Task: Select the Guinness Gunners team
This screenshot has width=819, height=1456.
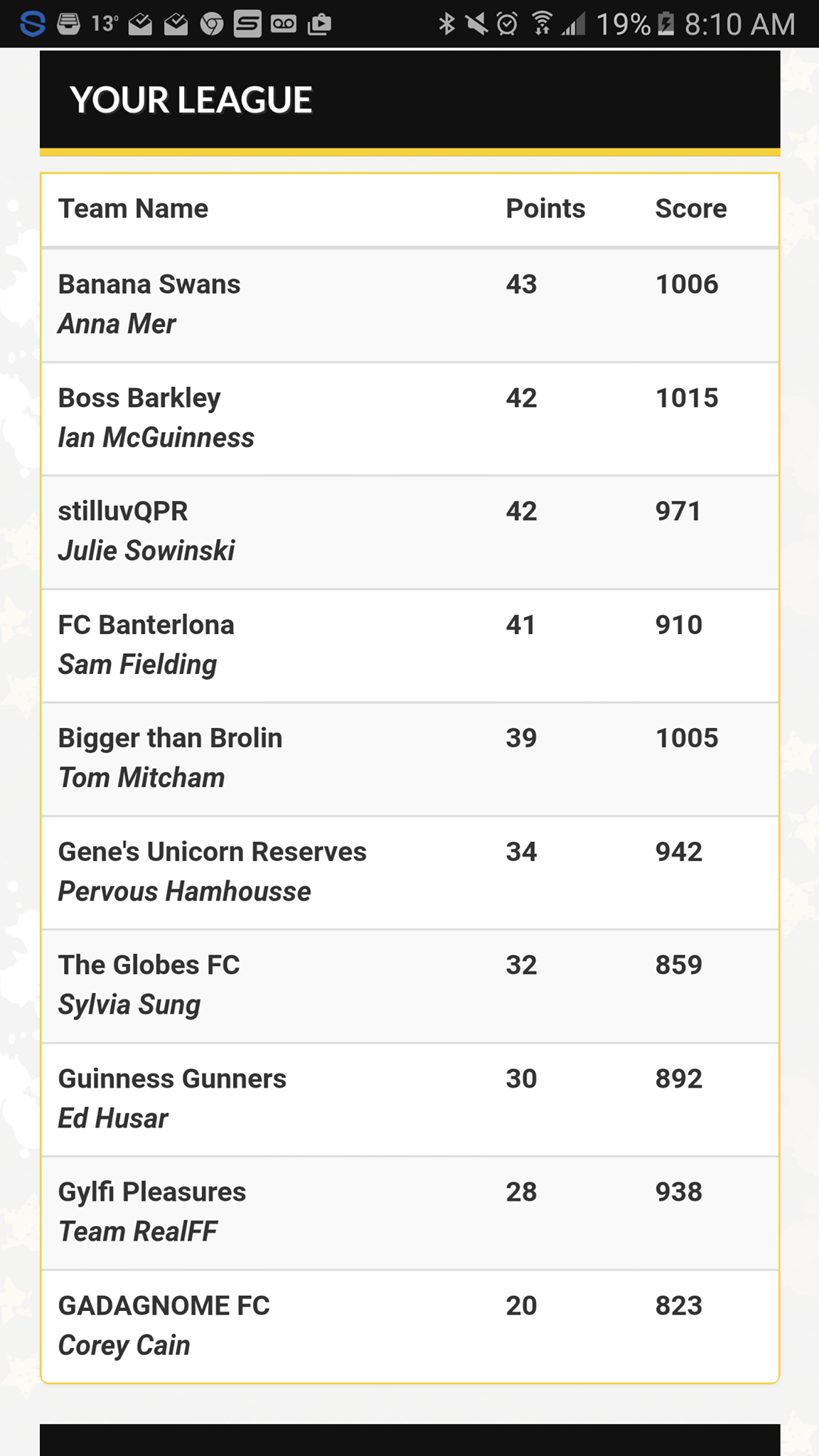Action: coord(410,1099)
